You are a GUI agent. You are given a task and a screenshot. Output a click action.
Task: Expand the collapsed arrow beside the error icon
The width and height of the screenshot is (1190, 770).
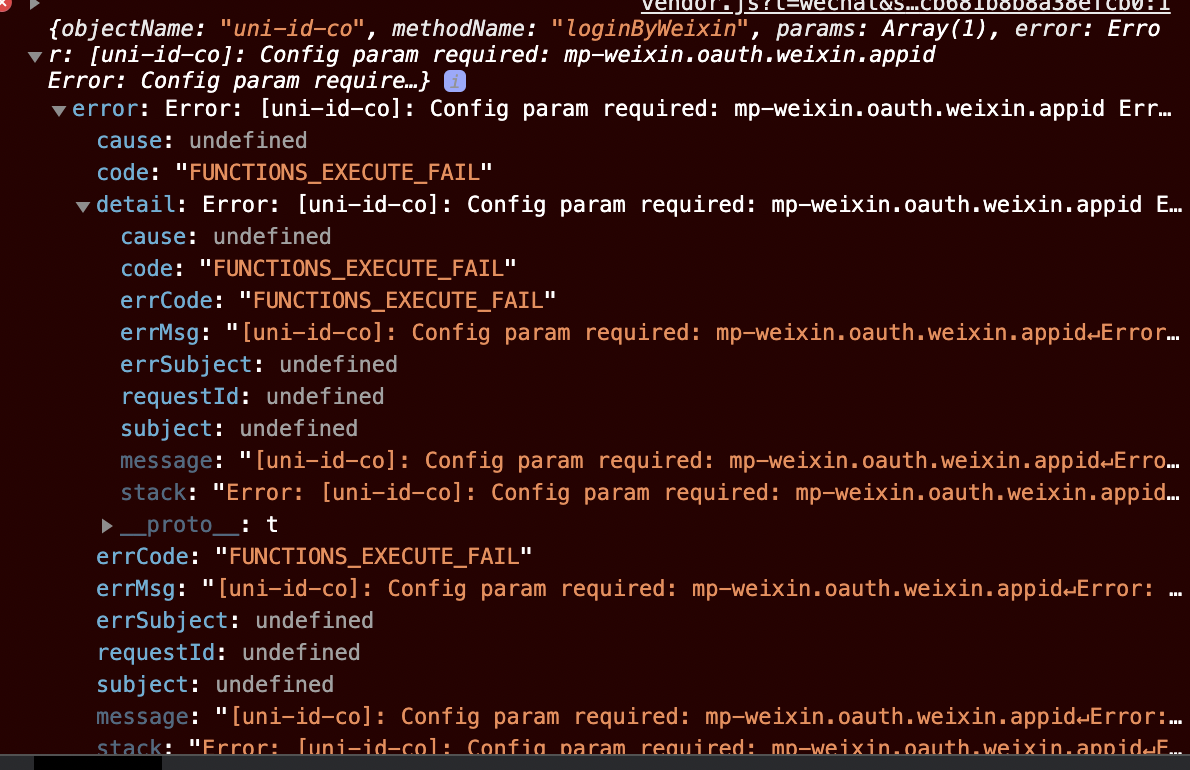point(35,5)
